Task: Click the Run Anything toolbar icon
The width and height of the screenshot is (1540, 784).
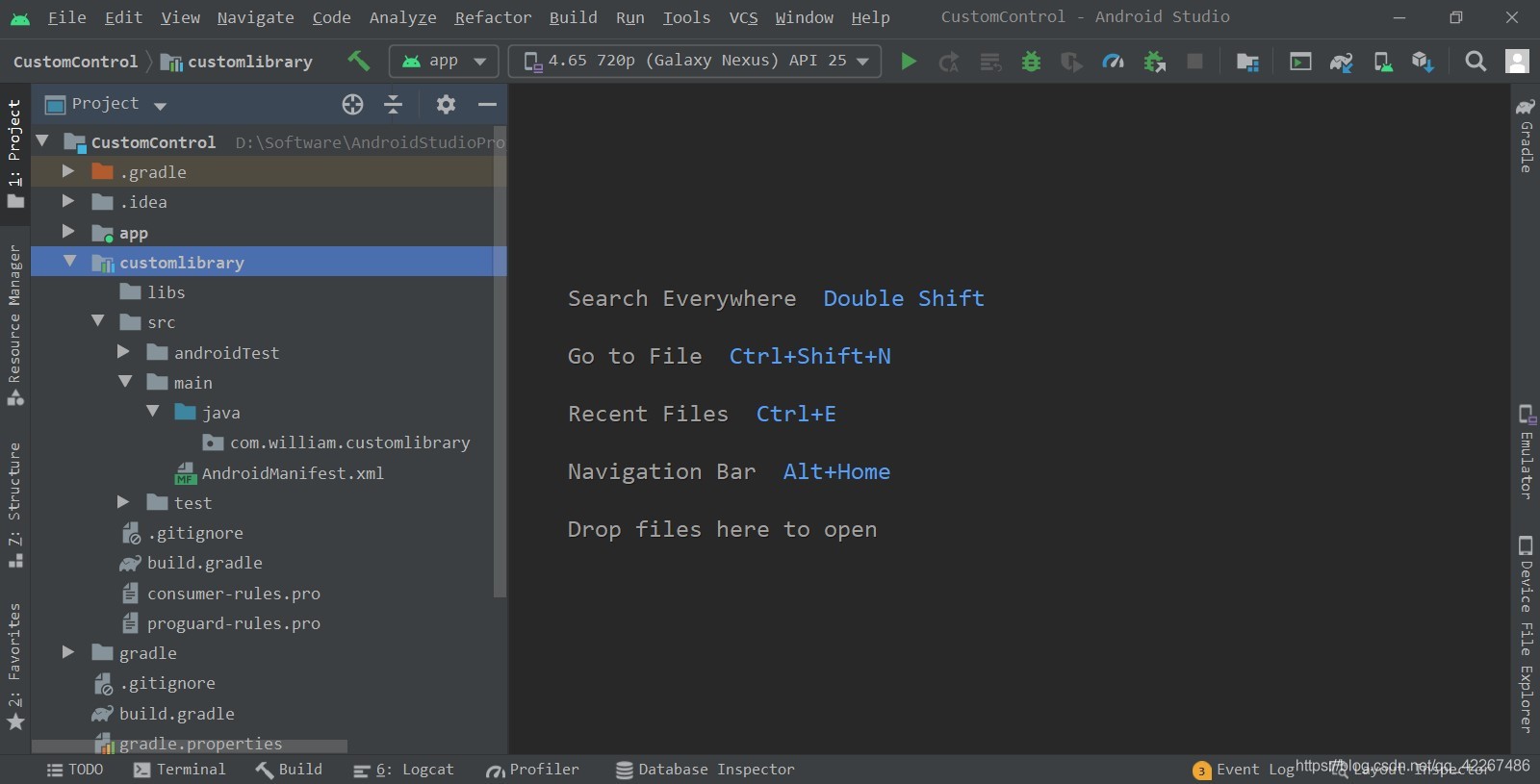Action: click(x=1300, y=62)
